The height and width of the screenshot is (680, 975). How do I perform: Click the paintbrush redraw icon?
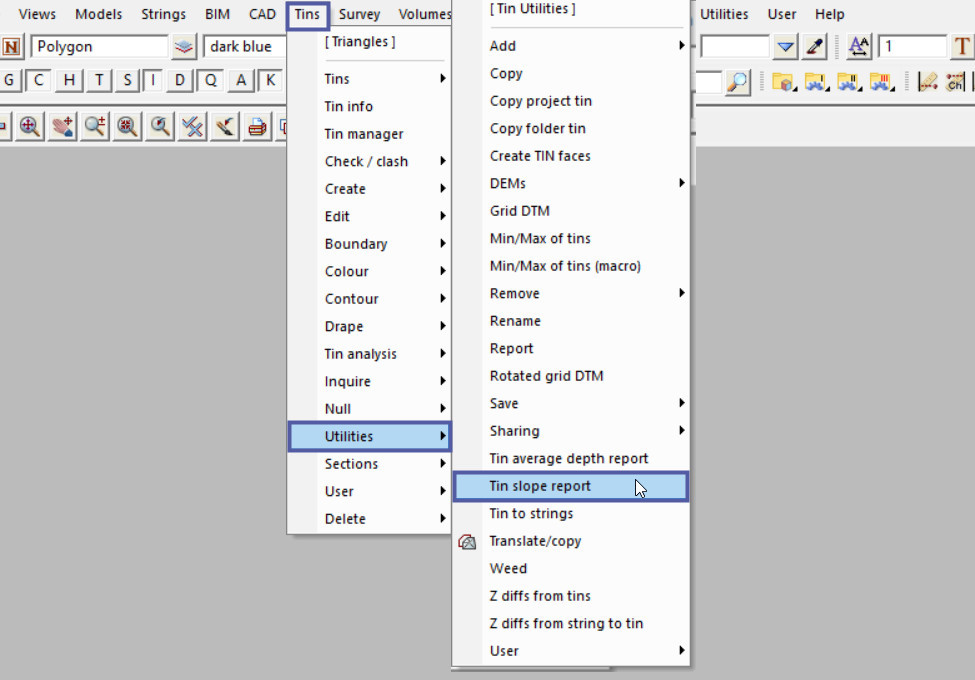[x=224, y=126]
